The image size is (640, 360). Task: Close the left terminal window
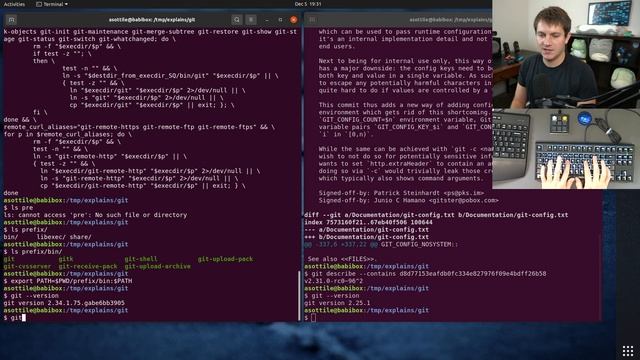(x=293, y=20)
